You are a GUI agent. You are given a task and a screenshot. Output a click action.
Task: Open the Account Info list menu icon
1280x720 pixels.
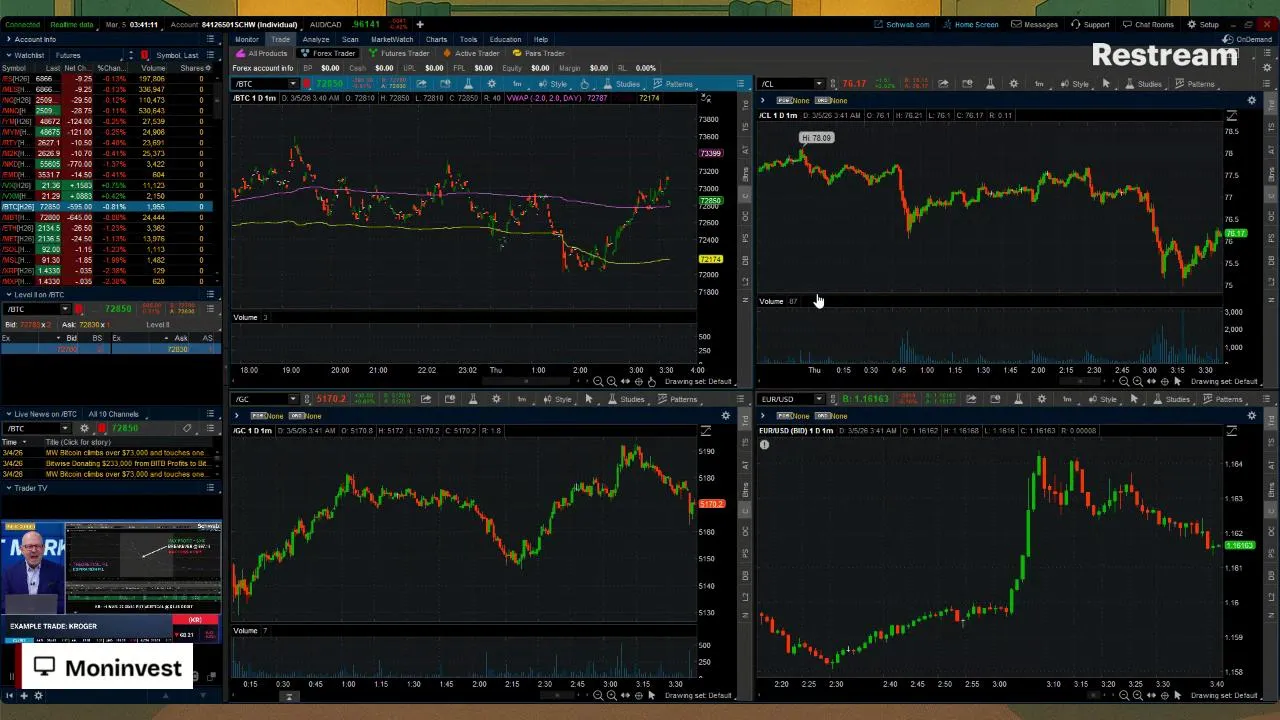211,39
